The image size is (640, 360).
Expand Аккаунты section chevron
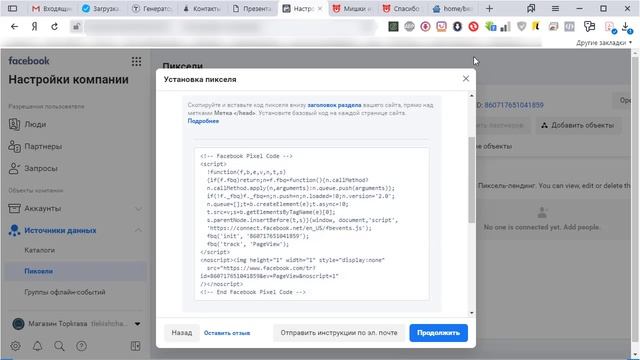[x=138, y=209]
